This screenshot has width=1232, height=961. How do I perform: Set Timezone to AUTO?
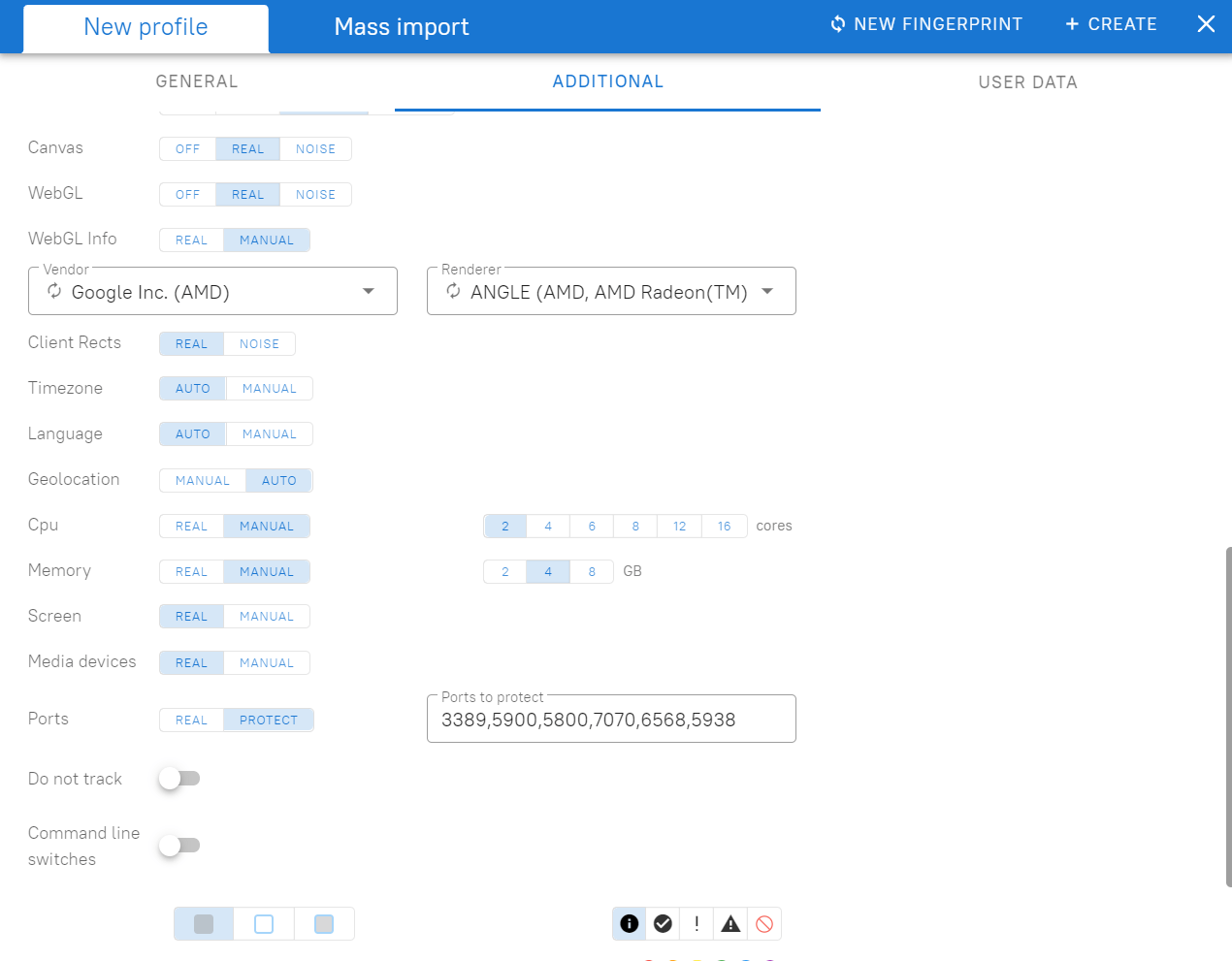(x=192, y=388)
